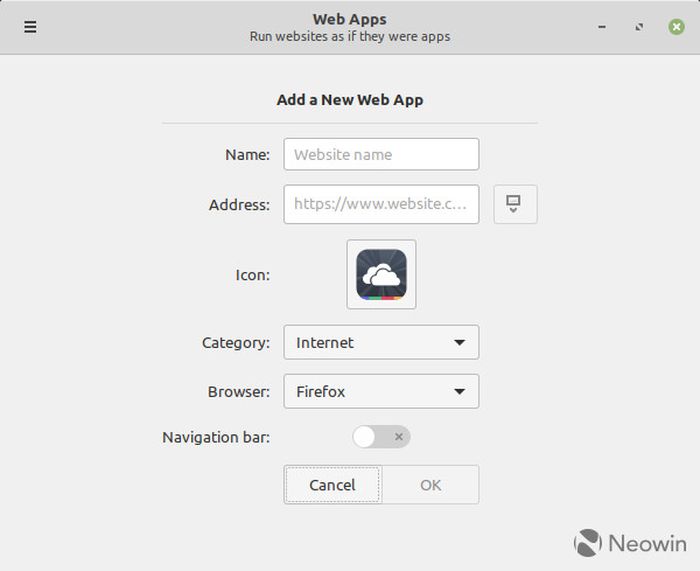The width and height of the screenshot is (700, 571).
Task: Maximize the Web Apps window
Action: pyautogui.click(x=639, y=27)
